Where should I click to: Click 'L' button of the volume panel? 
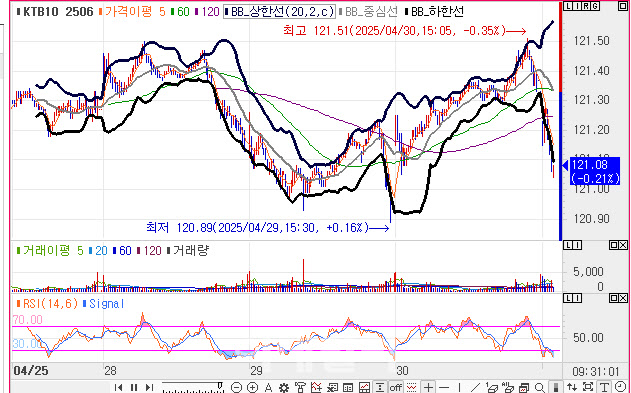coord(569,245)
